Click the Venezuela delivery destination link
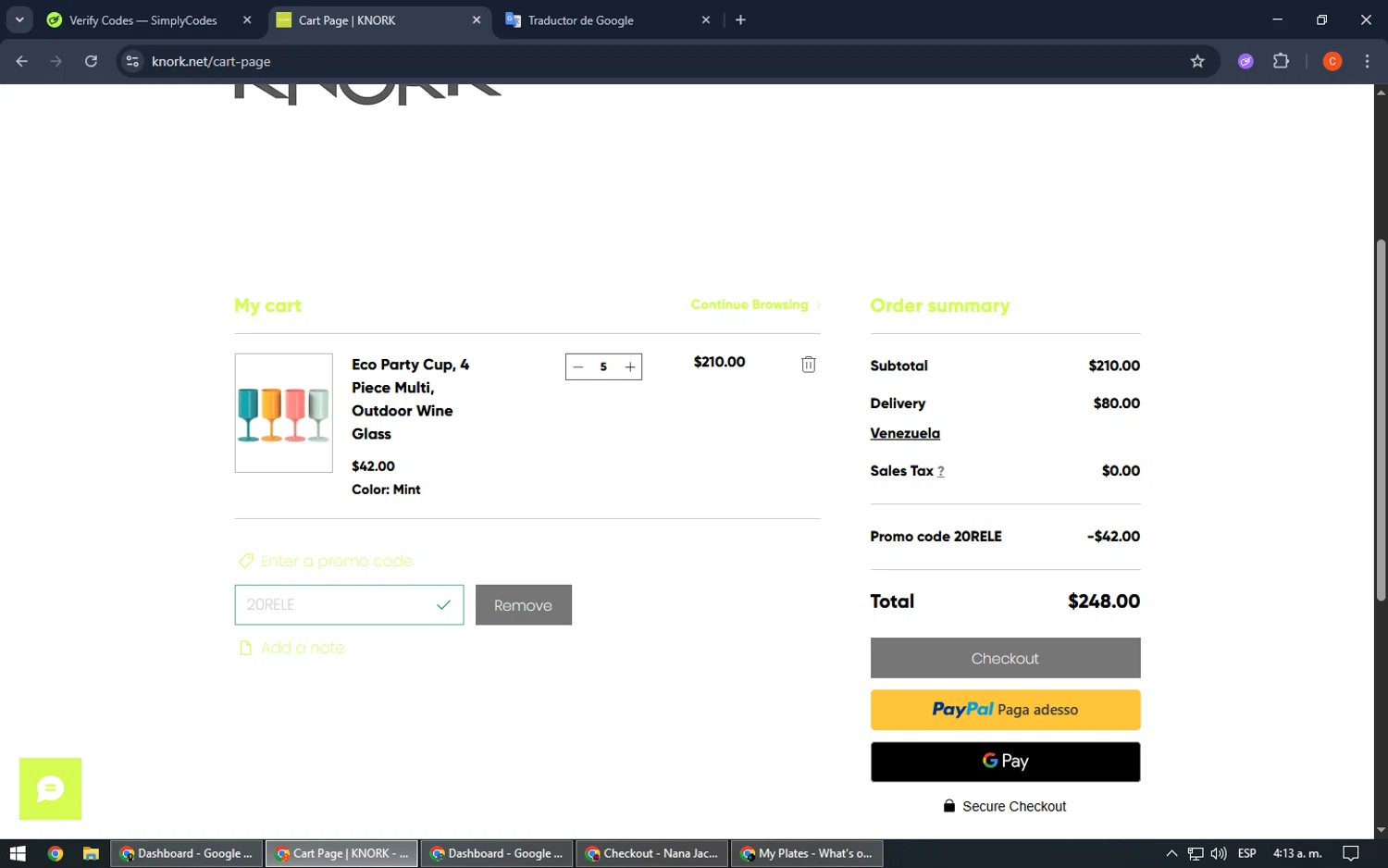This screenshot has width=1388, height=868. pyautogui.click(x=905, y=433)
